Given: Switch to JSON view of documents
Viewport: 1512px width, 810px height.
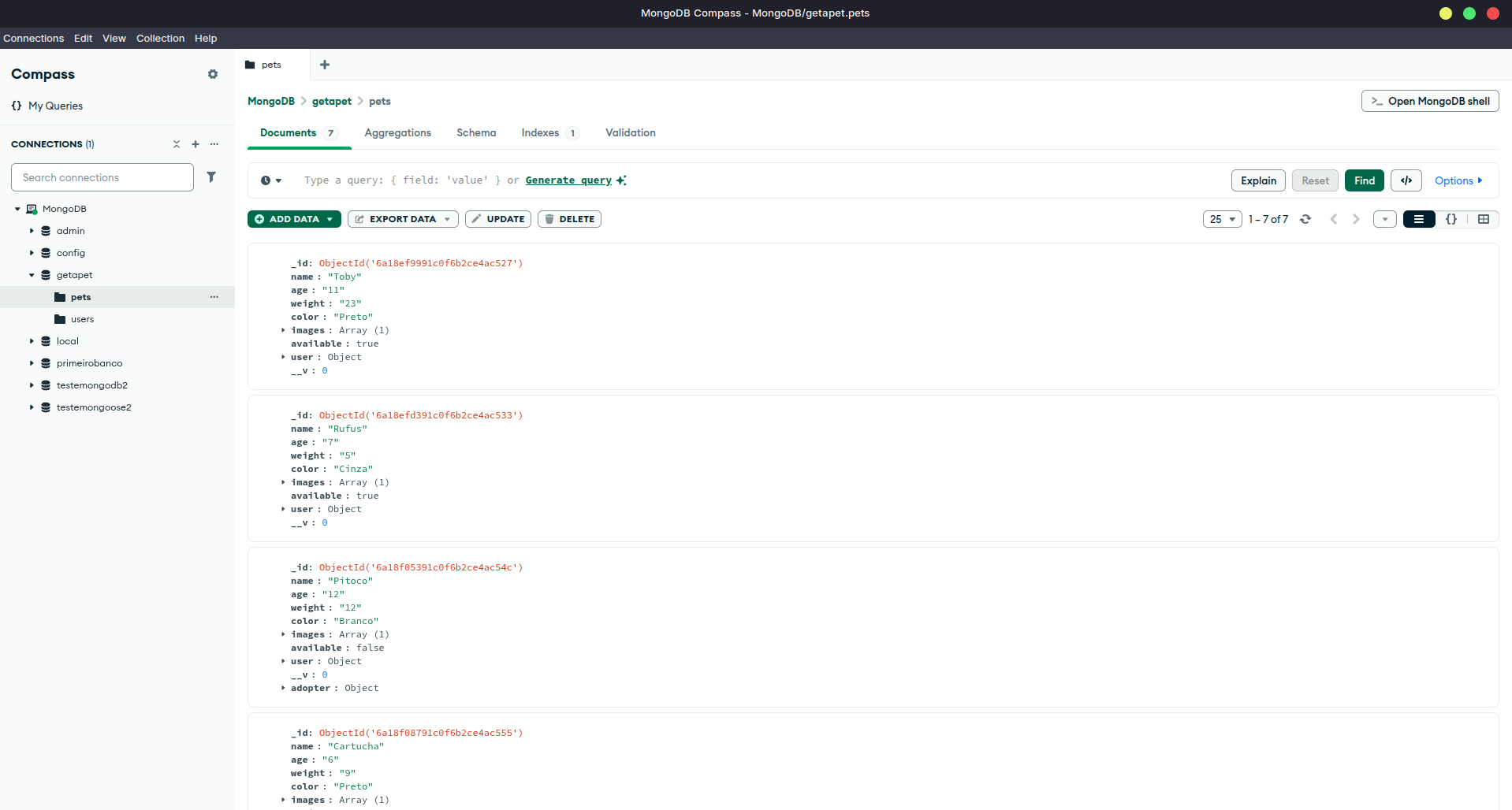Looking at the screenshot, I should coord(1451,219).
